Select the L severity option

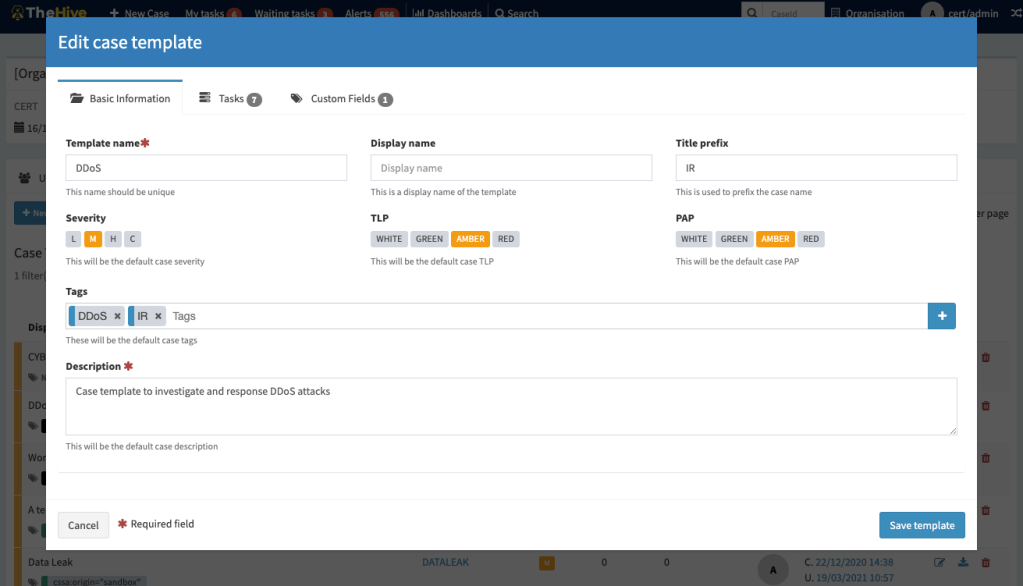tap(73, 239)
